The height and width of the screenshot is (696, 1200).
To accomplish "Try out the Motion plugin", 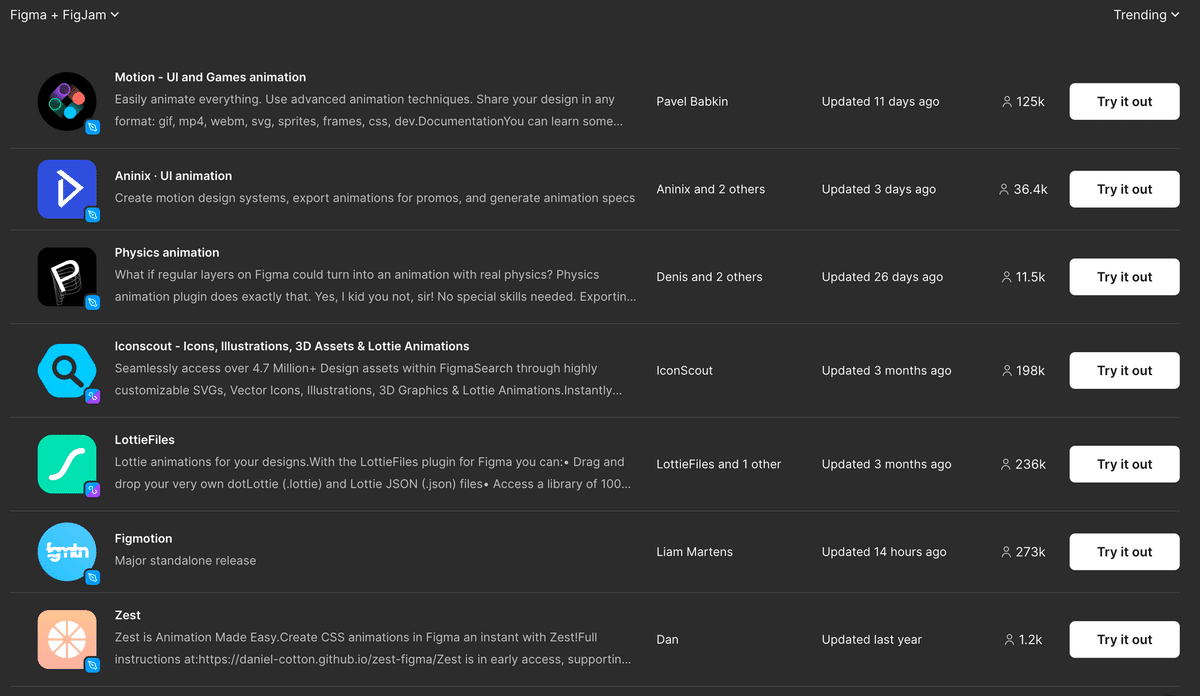I will pyautogui.click(x=1124, y=101).
